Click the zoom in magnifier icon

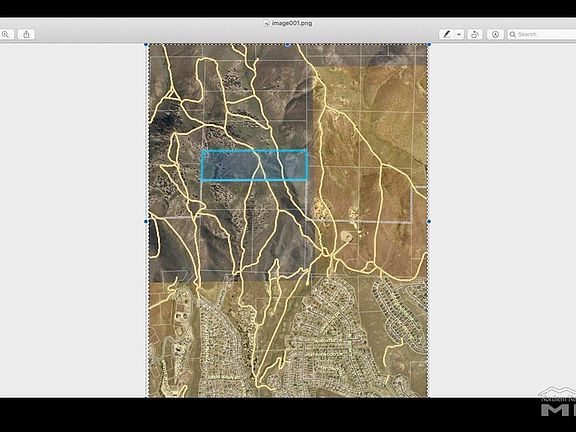tap(6, 34)
